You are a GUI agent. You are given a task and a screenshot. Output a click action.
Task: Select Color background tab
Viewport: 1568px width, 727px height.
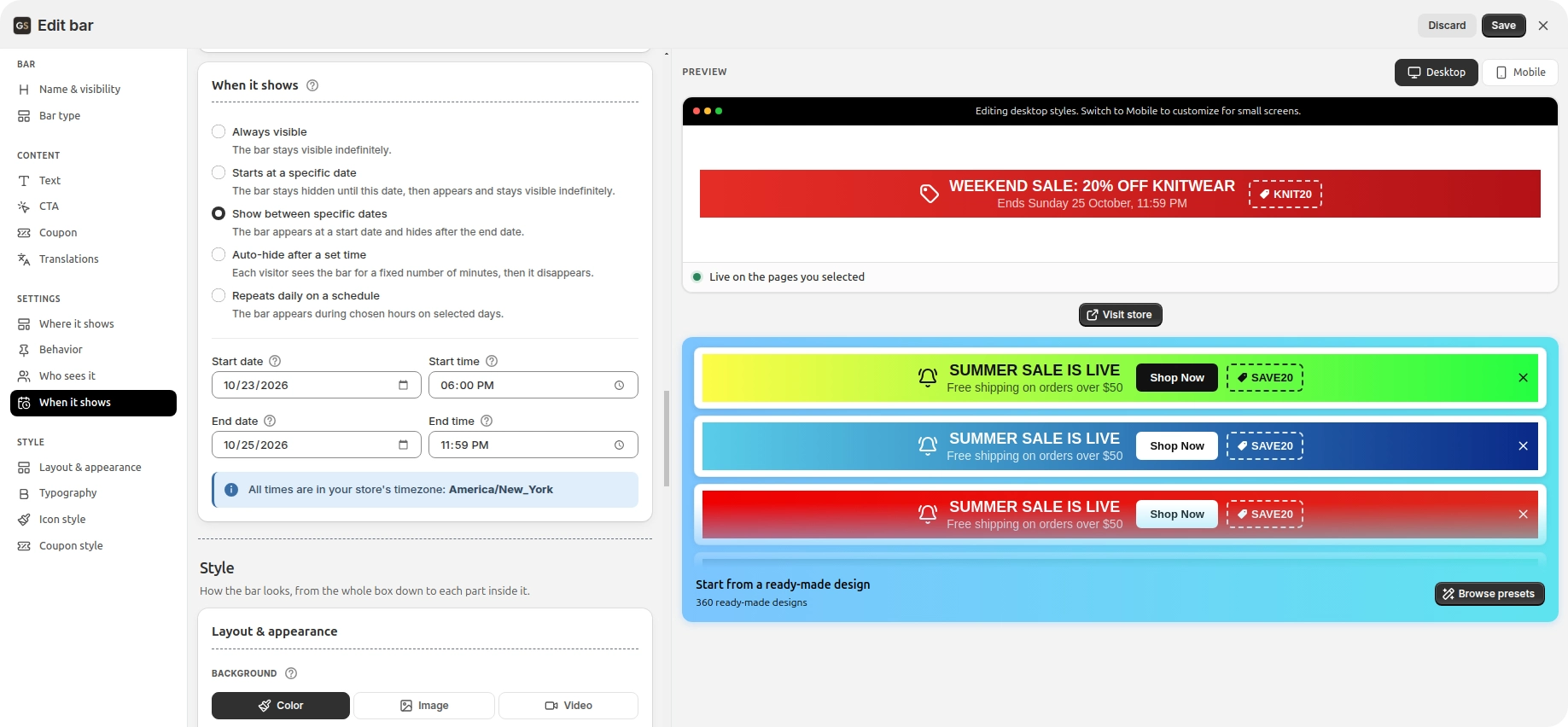tap(281, 706)
